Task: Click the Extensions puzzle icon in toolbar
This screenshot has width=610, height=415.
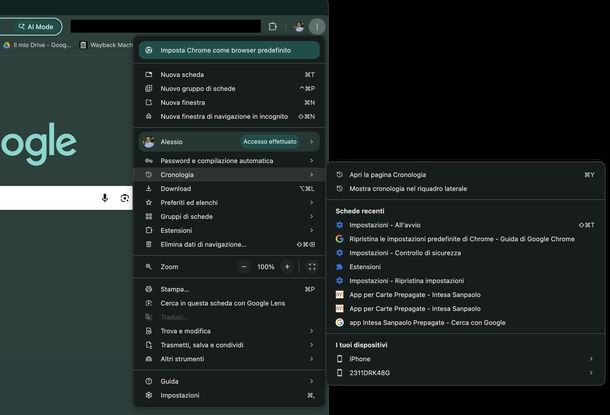Action: pyautogui.click(x=273, y=26)
